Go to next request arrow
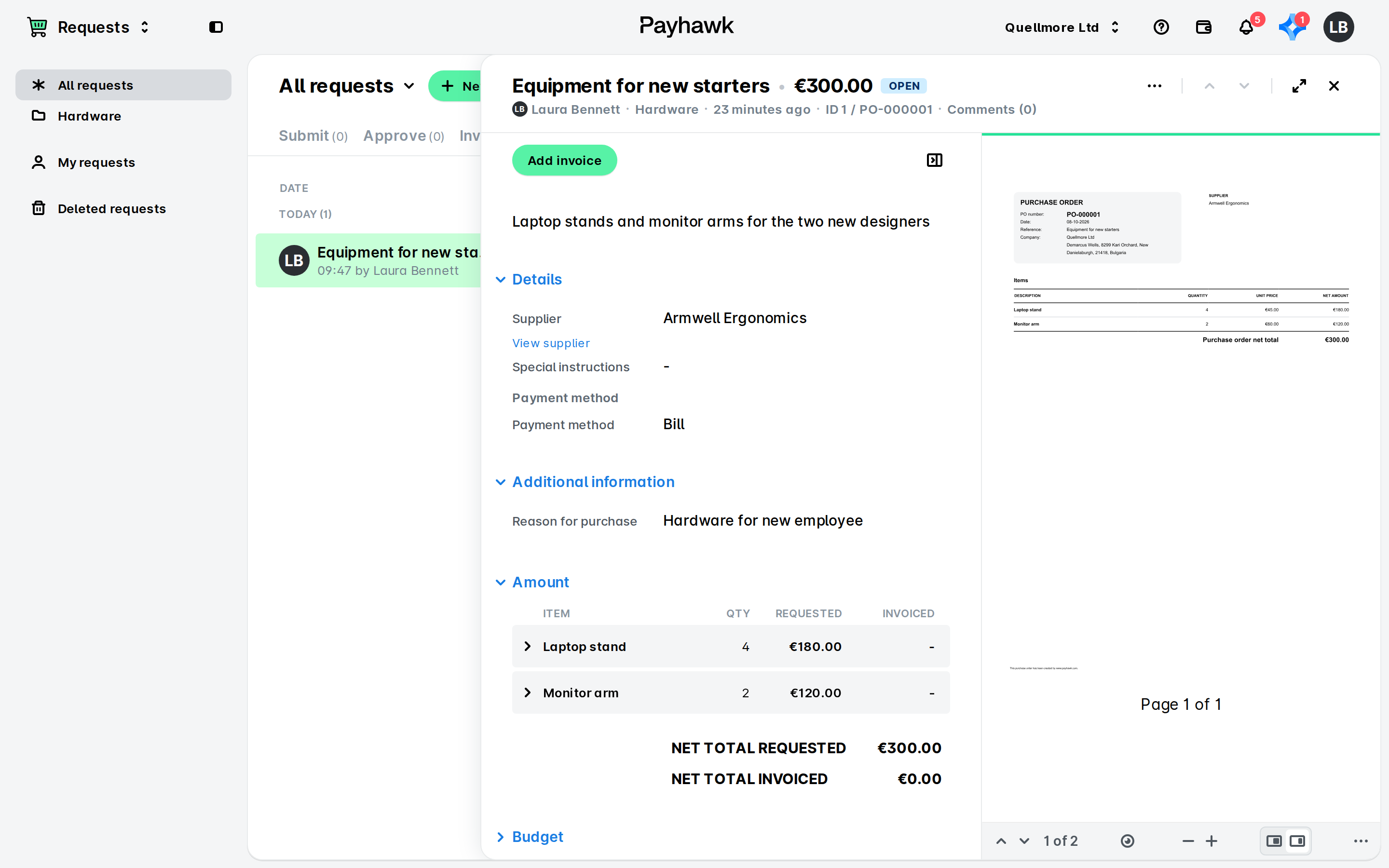The height and width of the screenshot is (868, 1389). click(x=1244, y=86)
